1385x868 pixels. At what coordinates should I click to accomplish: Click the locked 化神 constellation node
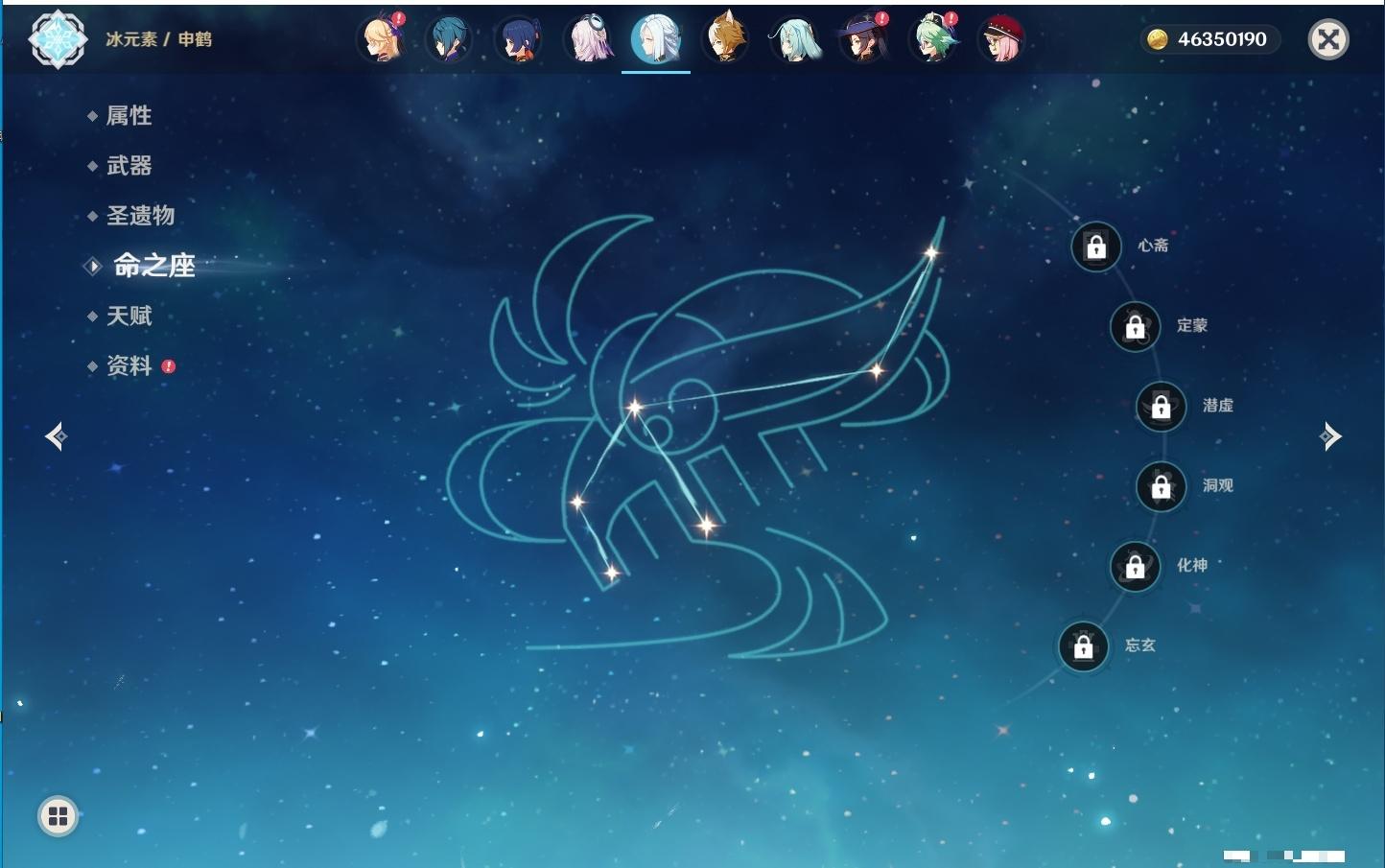tap(1135, 567)
